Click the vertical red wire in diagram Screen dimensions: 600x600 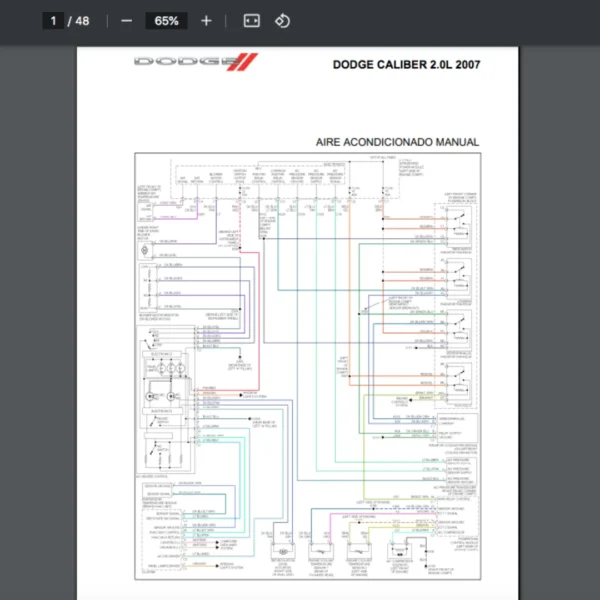[258, 300]
